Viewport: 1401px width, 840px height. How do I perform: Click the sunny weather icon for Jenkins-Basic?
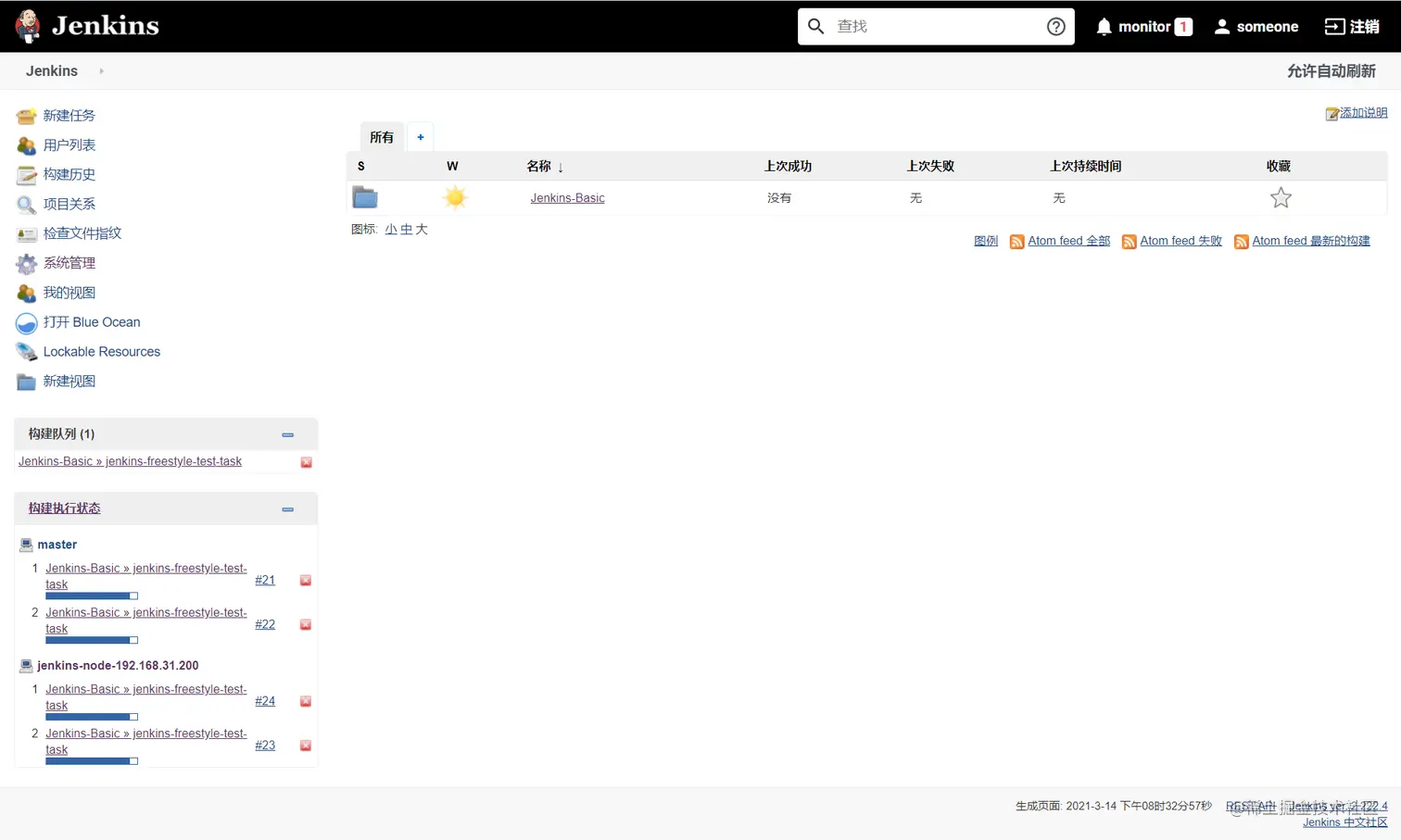click(455, 197)
